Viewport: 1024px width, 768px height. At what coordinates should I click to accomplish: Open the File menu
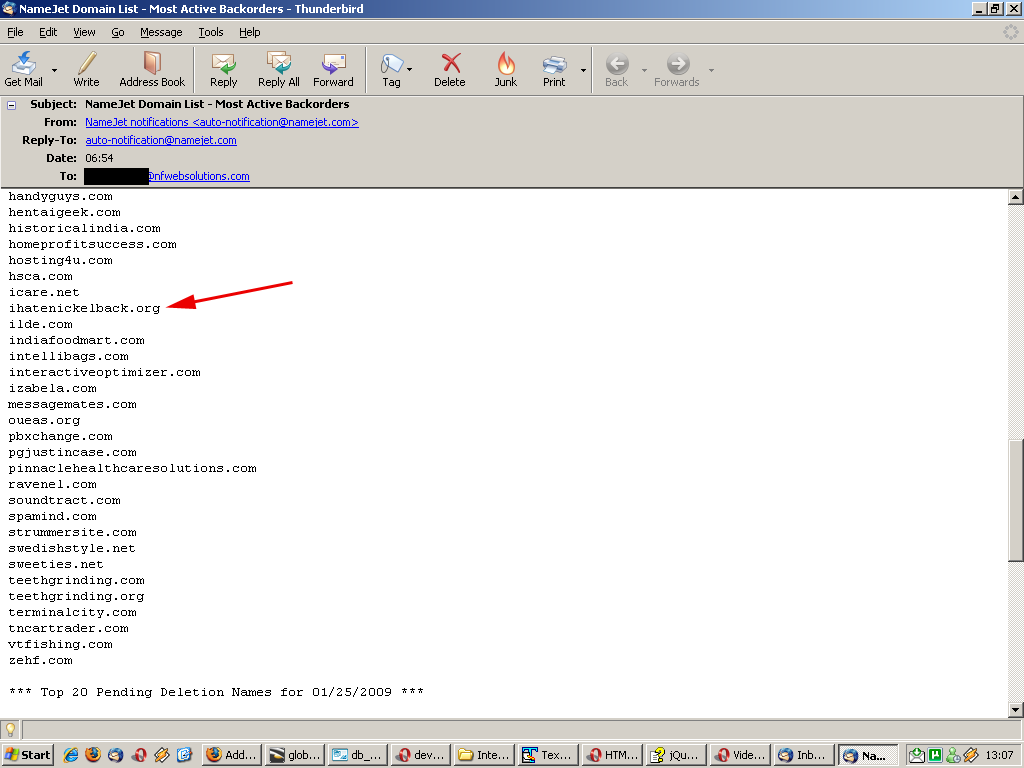tap(15, 32)
